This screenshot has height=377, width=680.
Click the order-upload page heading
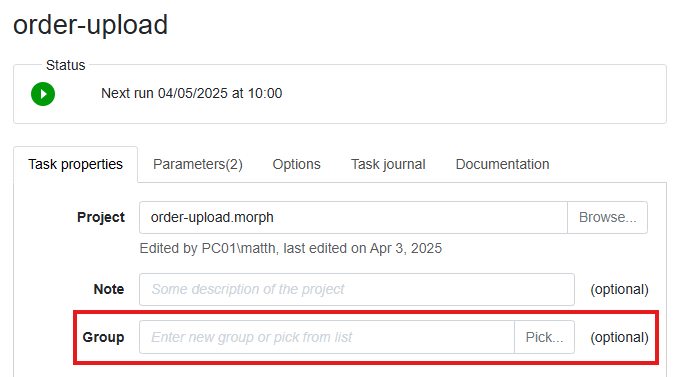(90, 25)
